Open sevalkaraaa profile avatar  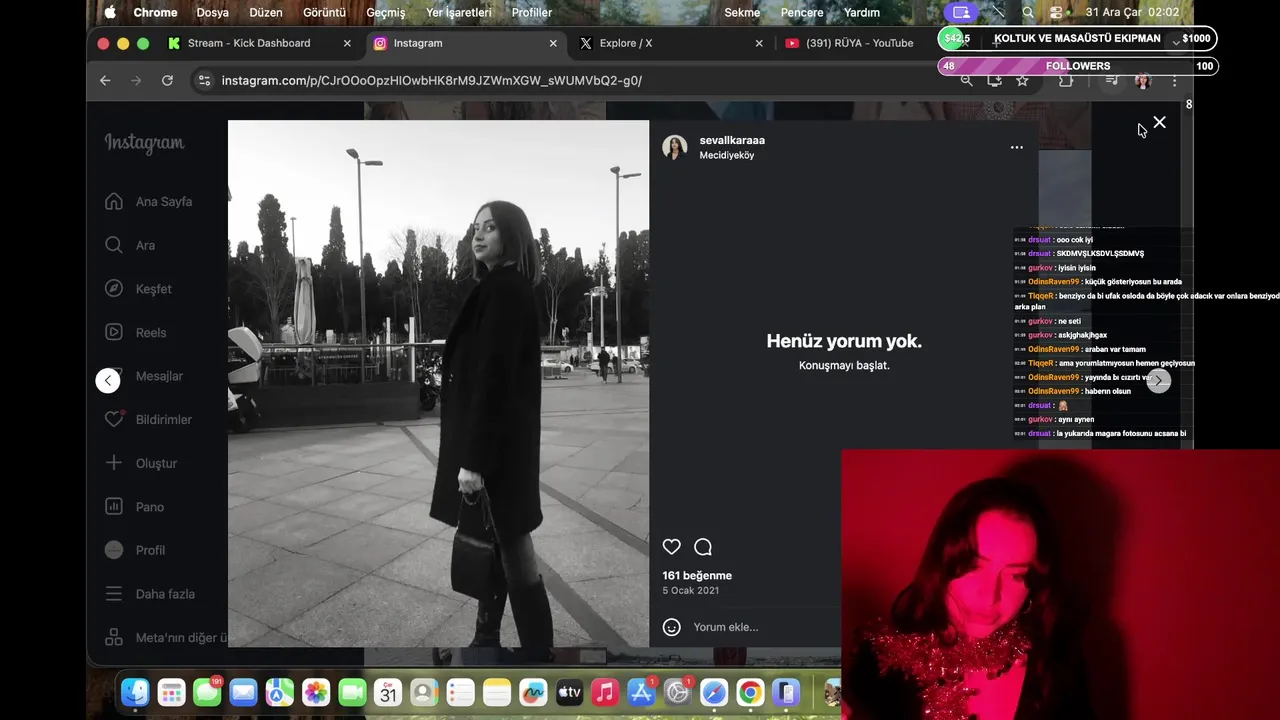(x=675, y=147)
